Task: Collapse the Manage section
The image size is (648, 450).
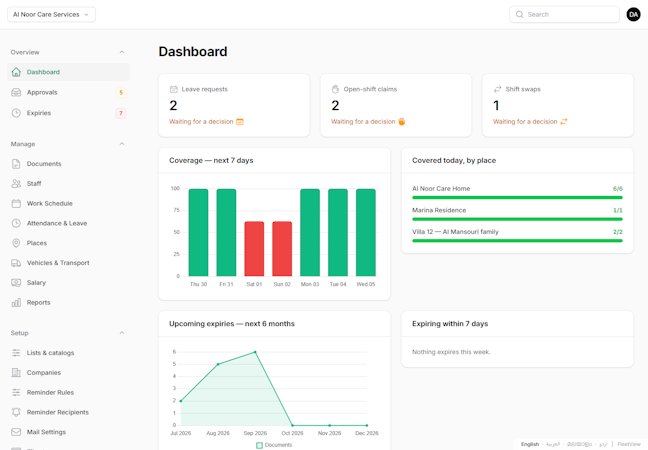Action: click(122, 144)
